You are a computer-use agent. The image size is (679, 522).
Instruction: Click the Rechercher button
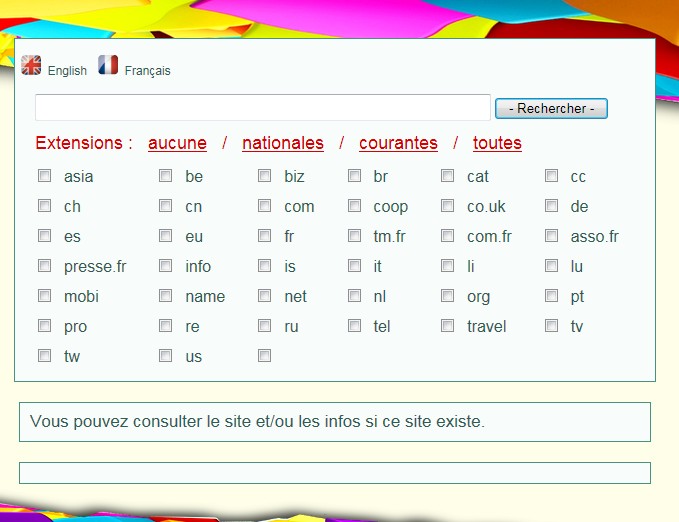[551, 108]
